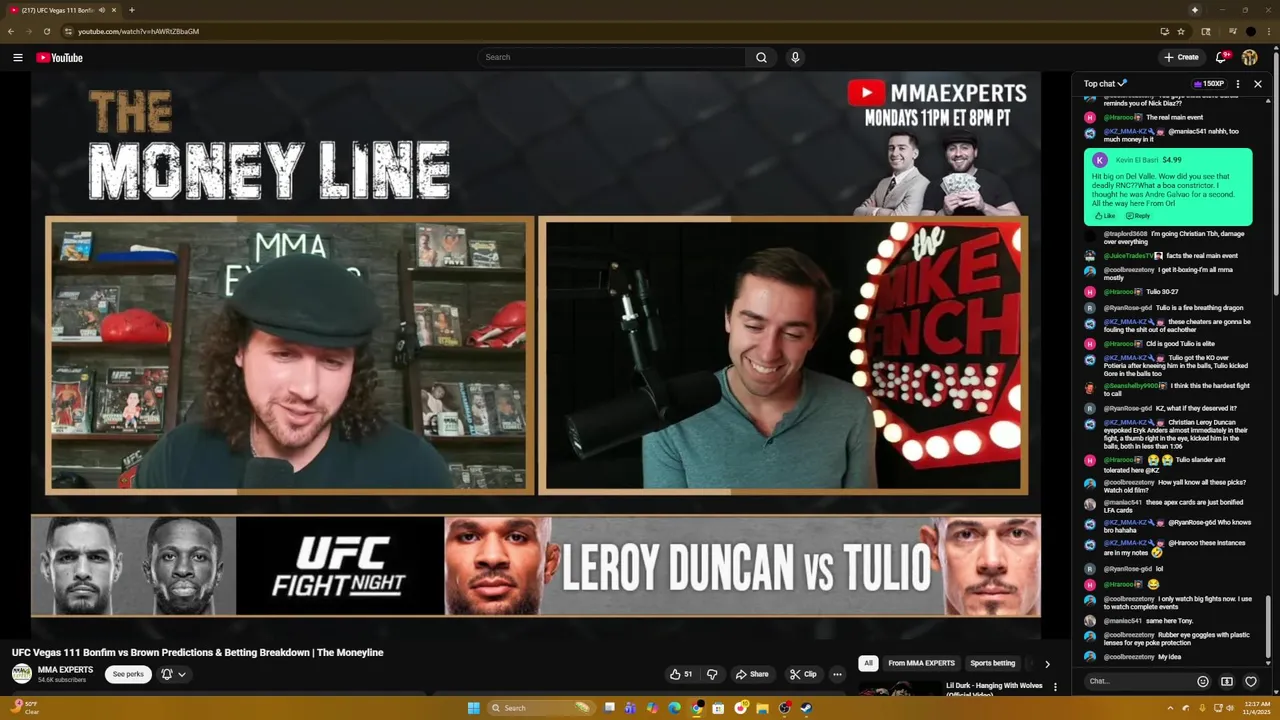Image resolution: width=1280 pixels, height=720 pixels.
Task: Click chat message 'Tulio 30-27'
Action: [1162, 292]
